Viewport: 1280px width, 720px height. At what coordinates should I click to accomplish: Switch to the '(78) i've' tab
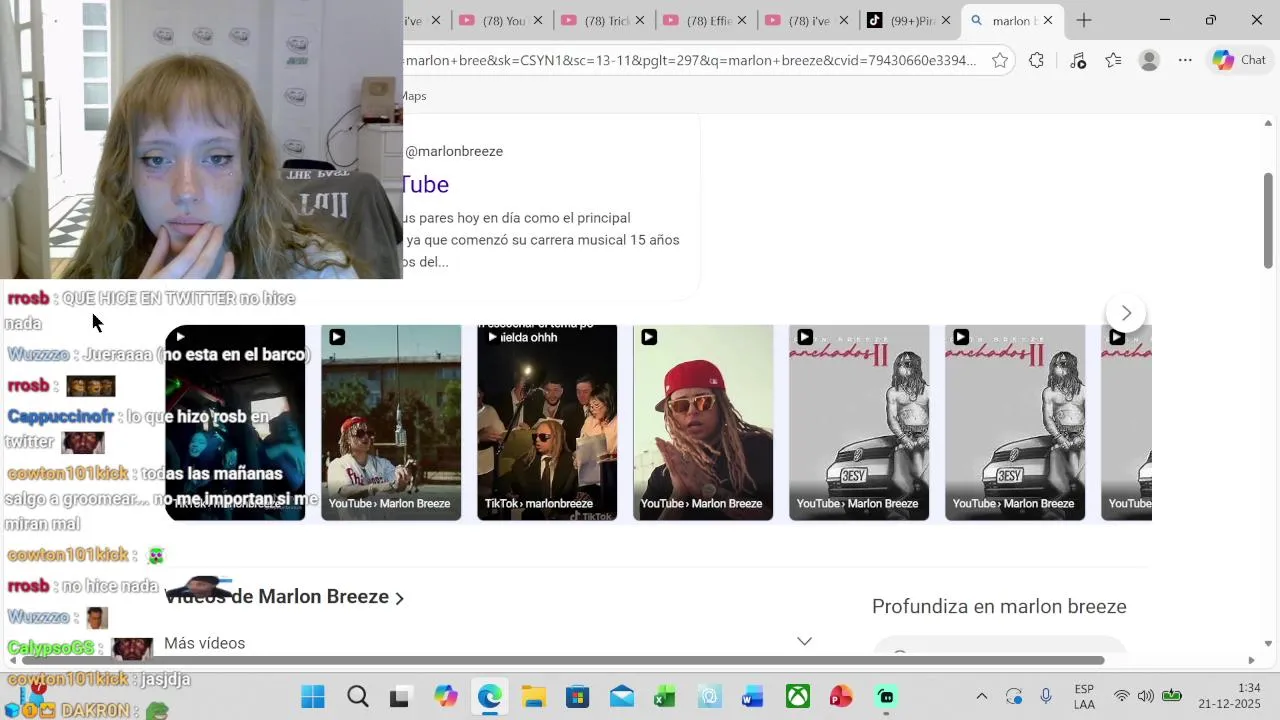tap(799, 20)
